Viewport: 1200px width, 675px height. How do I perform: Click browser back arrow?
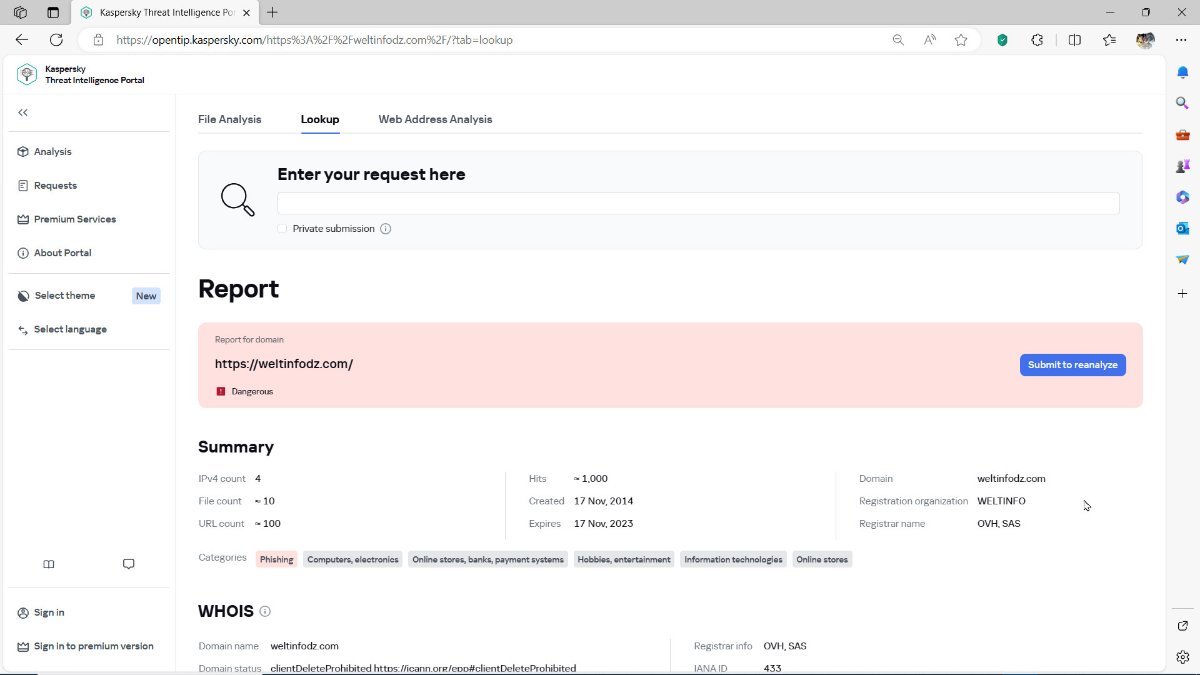[22, 40]
